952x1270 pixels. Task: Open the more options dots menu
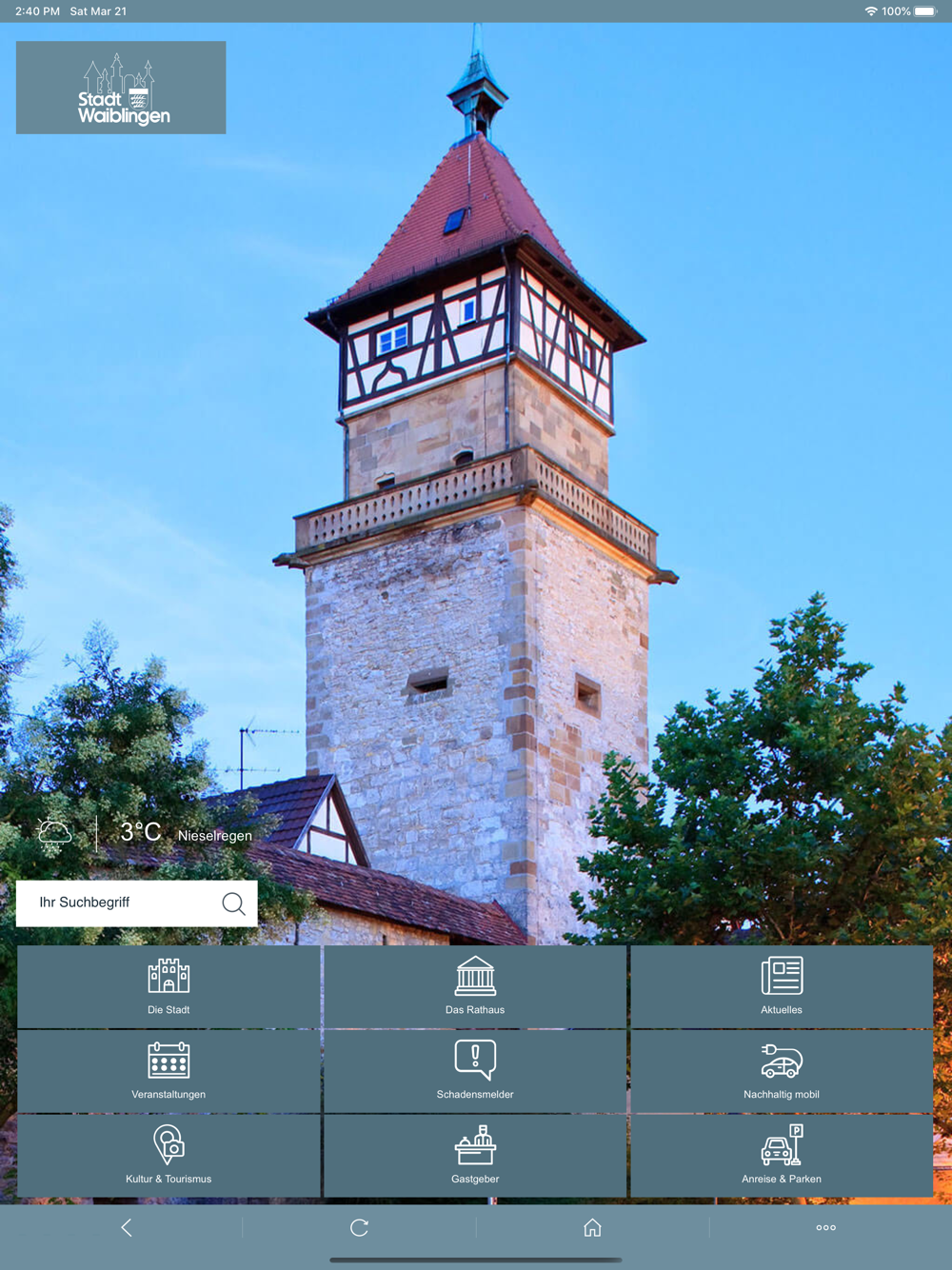(x=826, y=1228)
